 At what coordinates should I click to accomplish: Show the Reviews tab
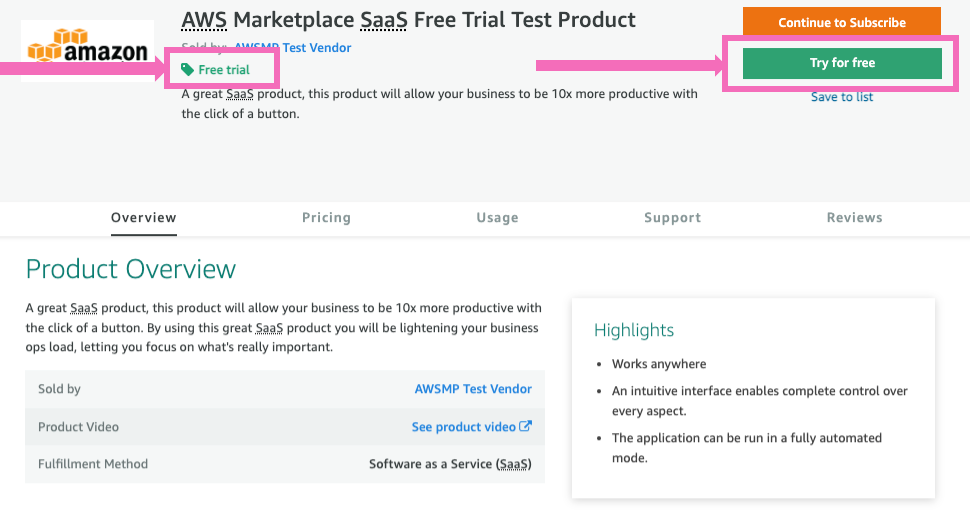pyautogui.click(x=854, y=217)
